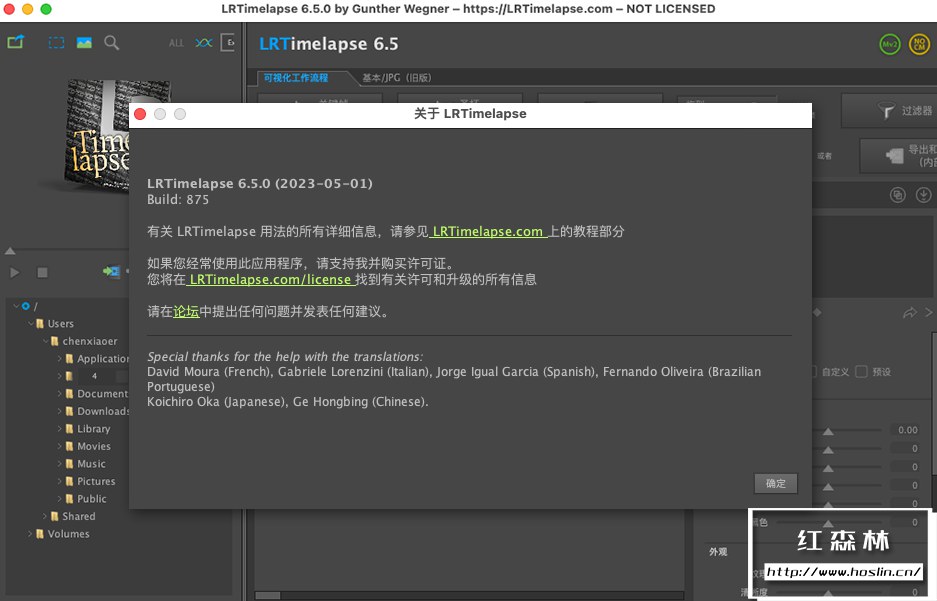Open the LRTimelapse.com tutorials link
The width and height of the screenshot is (937, 601).
[488, 231]
